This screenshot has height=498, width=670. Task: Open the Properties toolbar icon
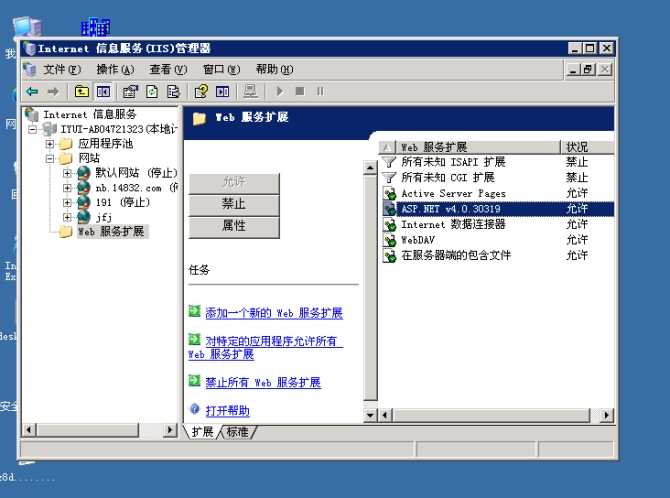(x=130, y=91)
